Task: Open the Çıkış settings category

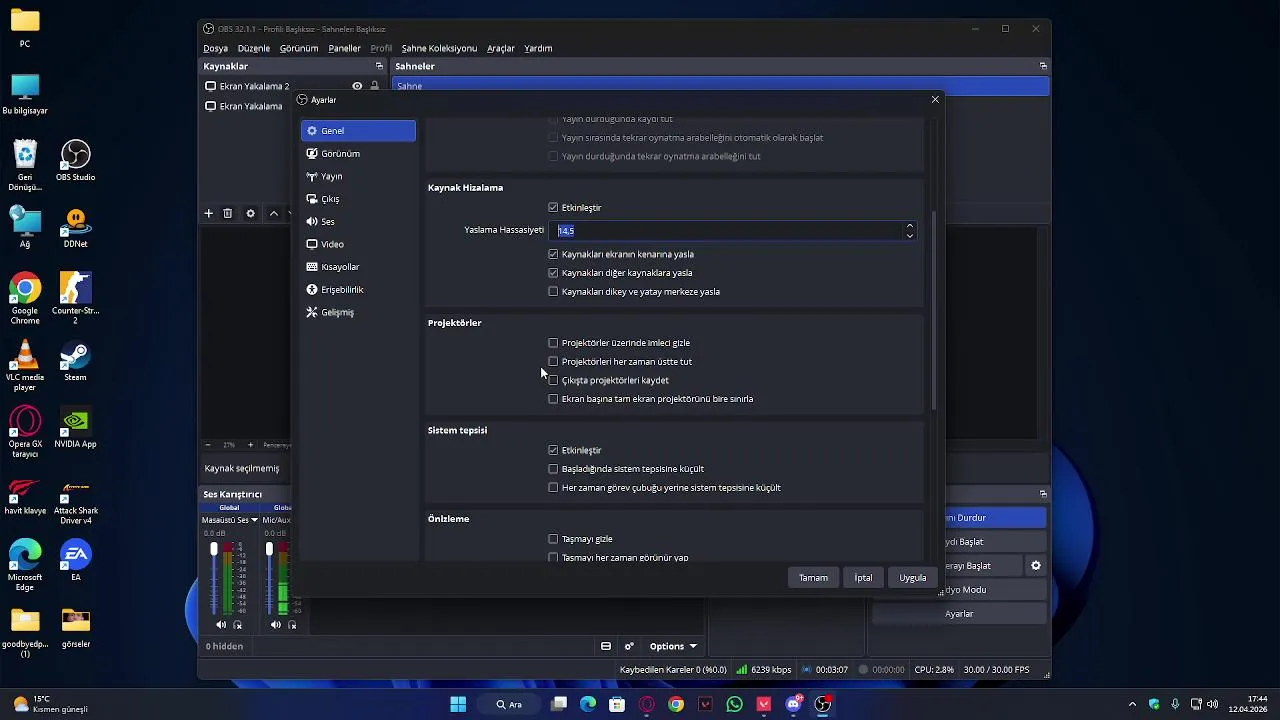Action: pos(358,199)
